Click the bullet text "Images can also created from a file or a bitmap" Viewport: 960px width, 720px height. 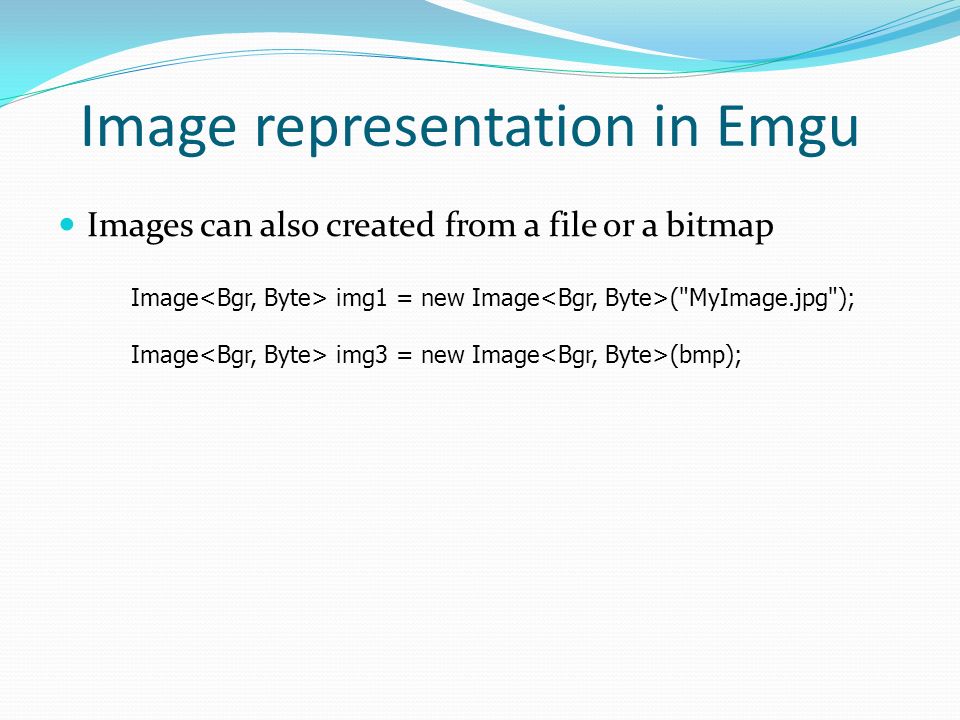[430, 225]
